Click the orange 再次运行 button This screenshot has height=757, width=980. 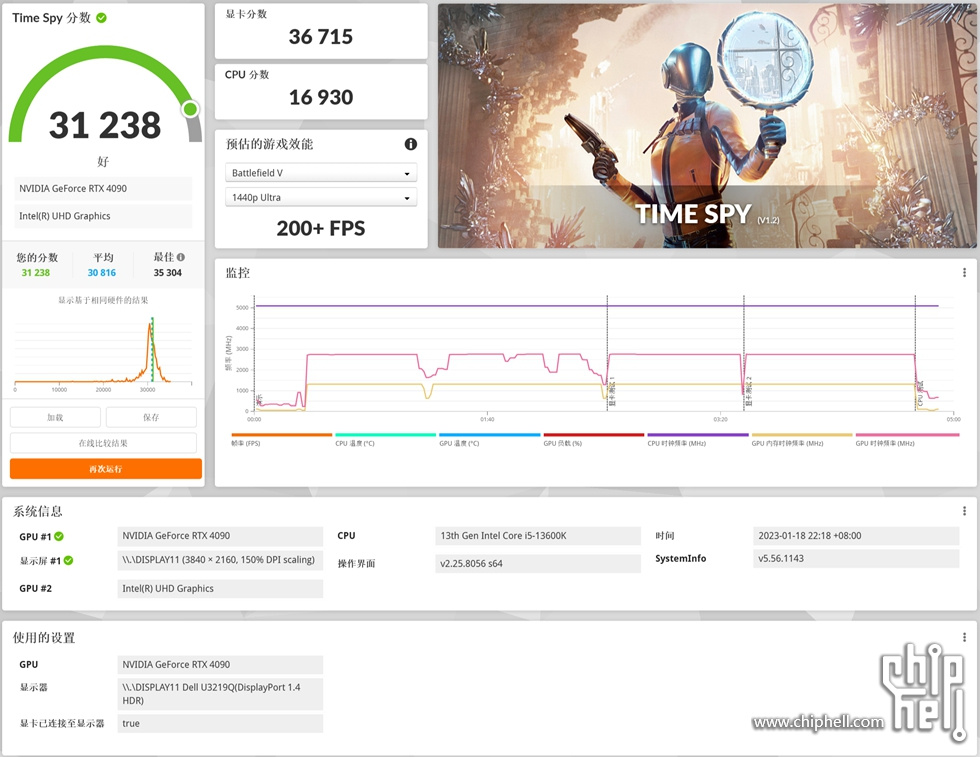pos(106,469)
